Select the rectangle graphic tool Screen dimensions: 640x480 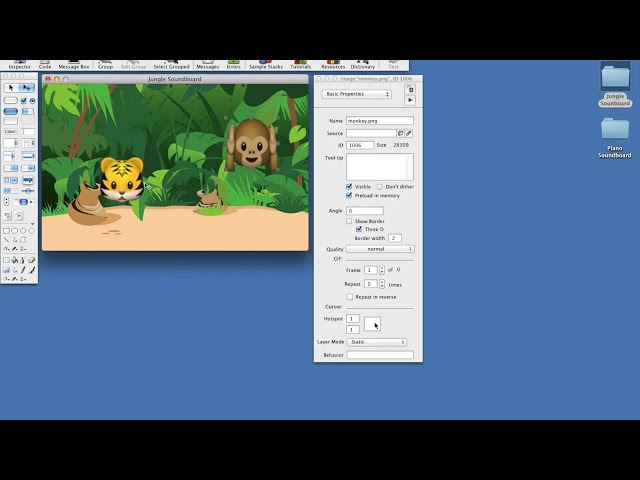7,231
